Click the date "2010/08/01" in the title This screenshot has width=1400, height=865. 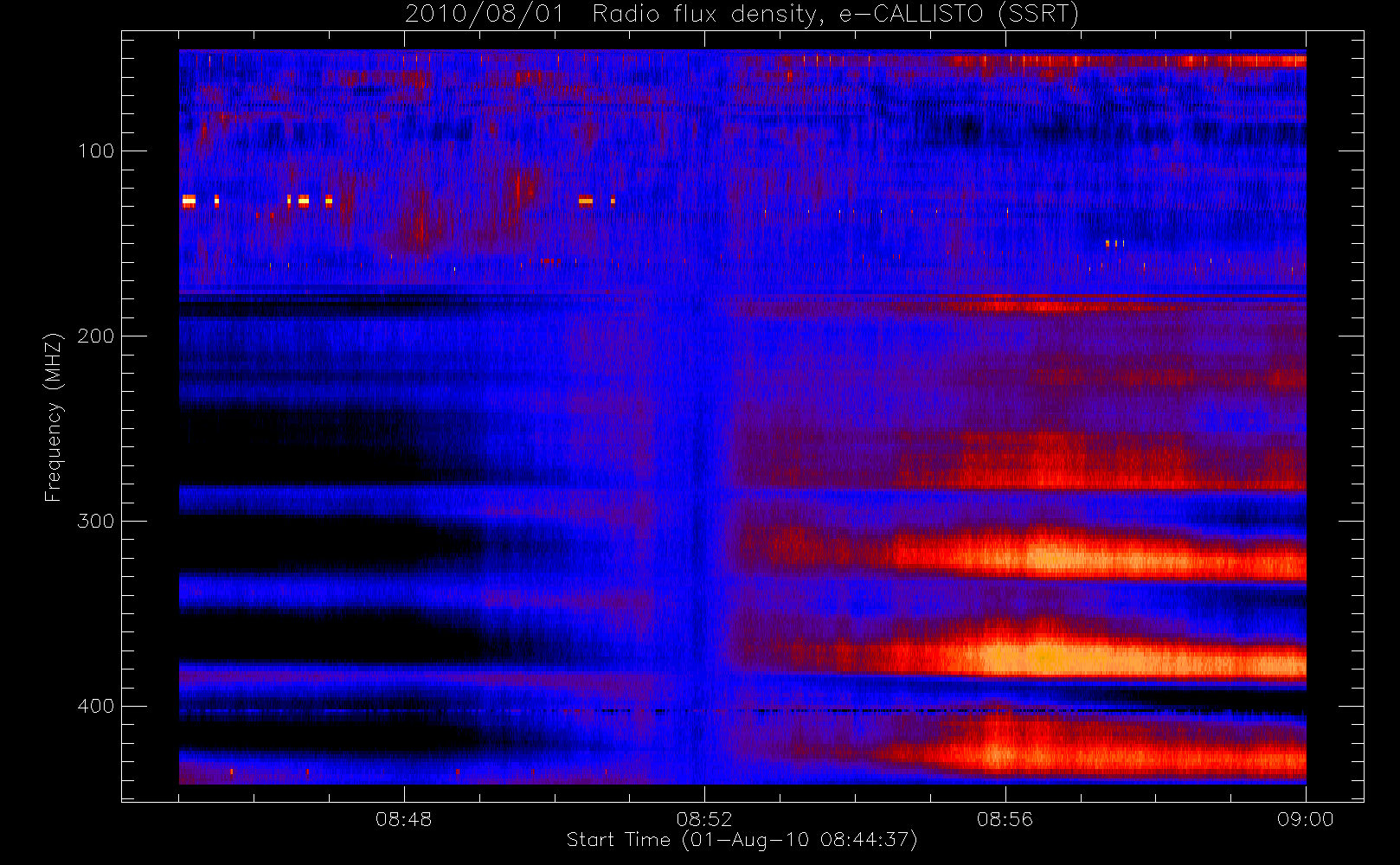click(x=485, y=14)
